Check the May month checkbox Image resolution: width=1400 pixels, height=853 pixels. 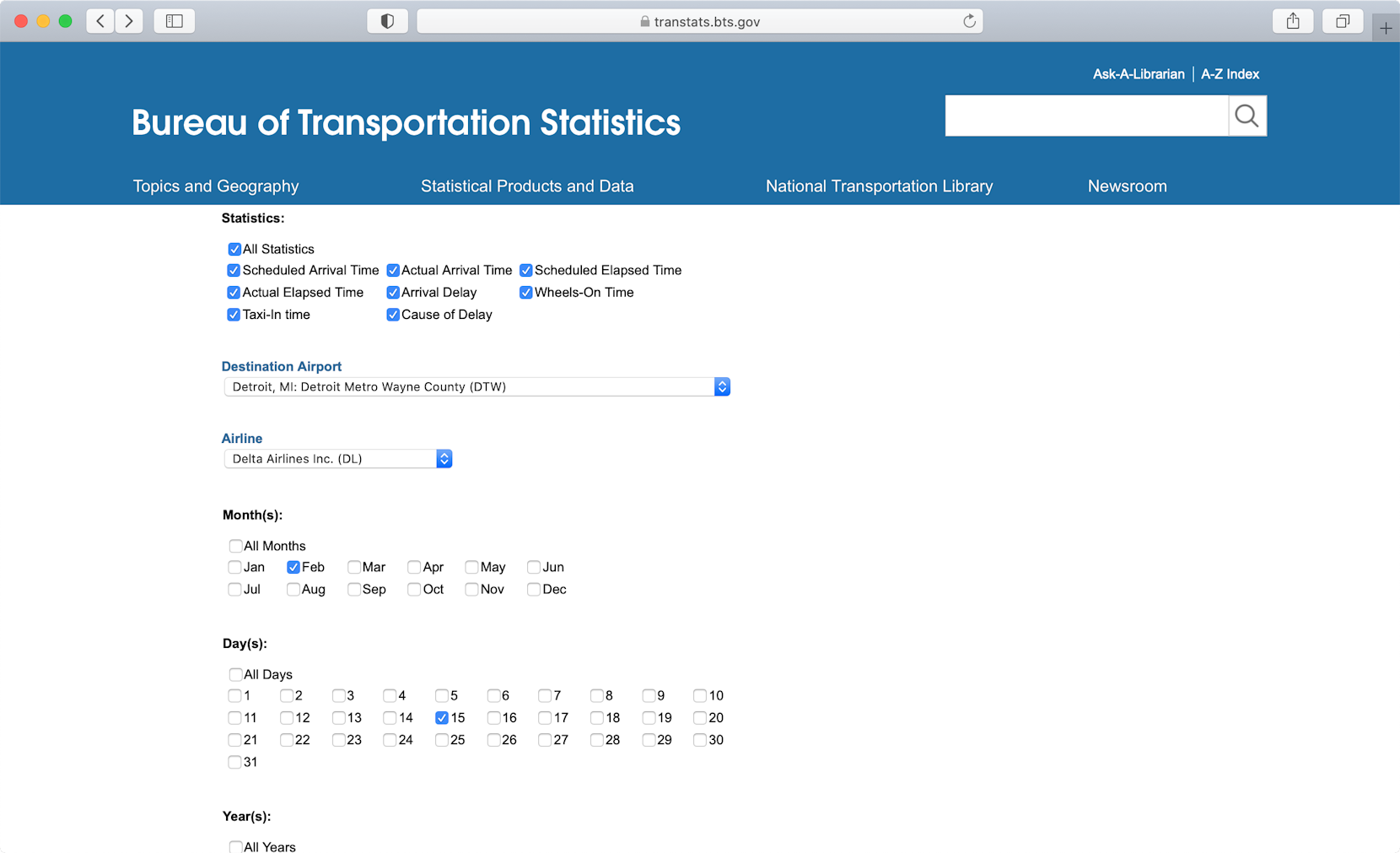click(x=471, y=567)
